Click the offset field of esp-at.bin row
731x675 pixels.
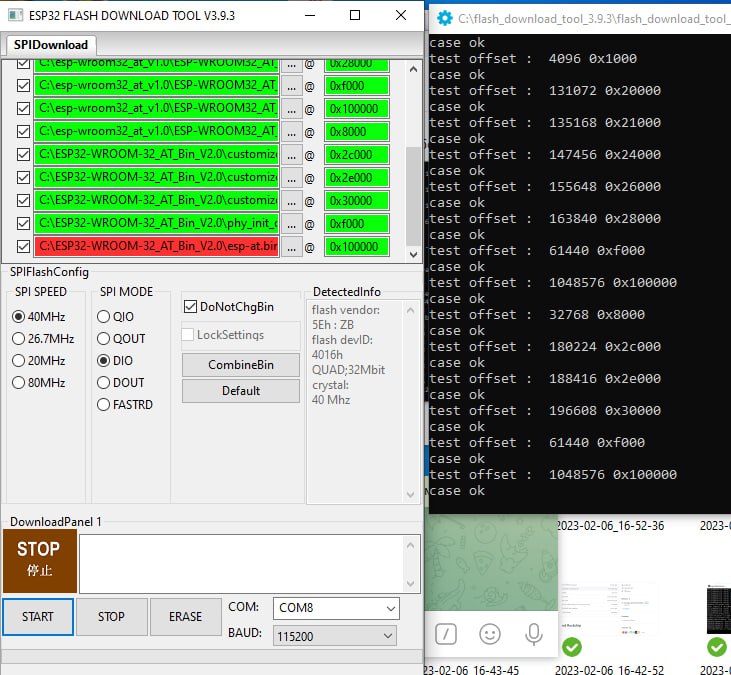pyautogui.click(x=357, y=247)
